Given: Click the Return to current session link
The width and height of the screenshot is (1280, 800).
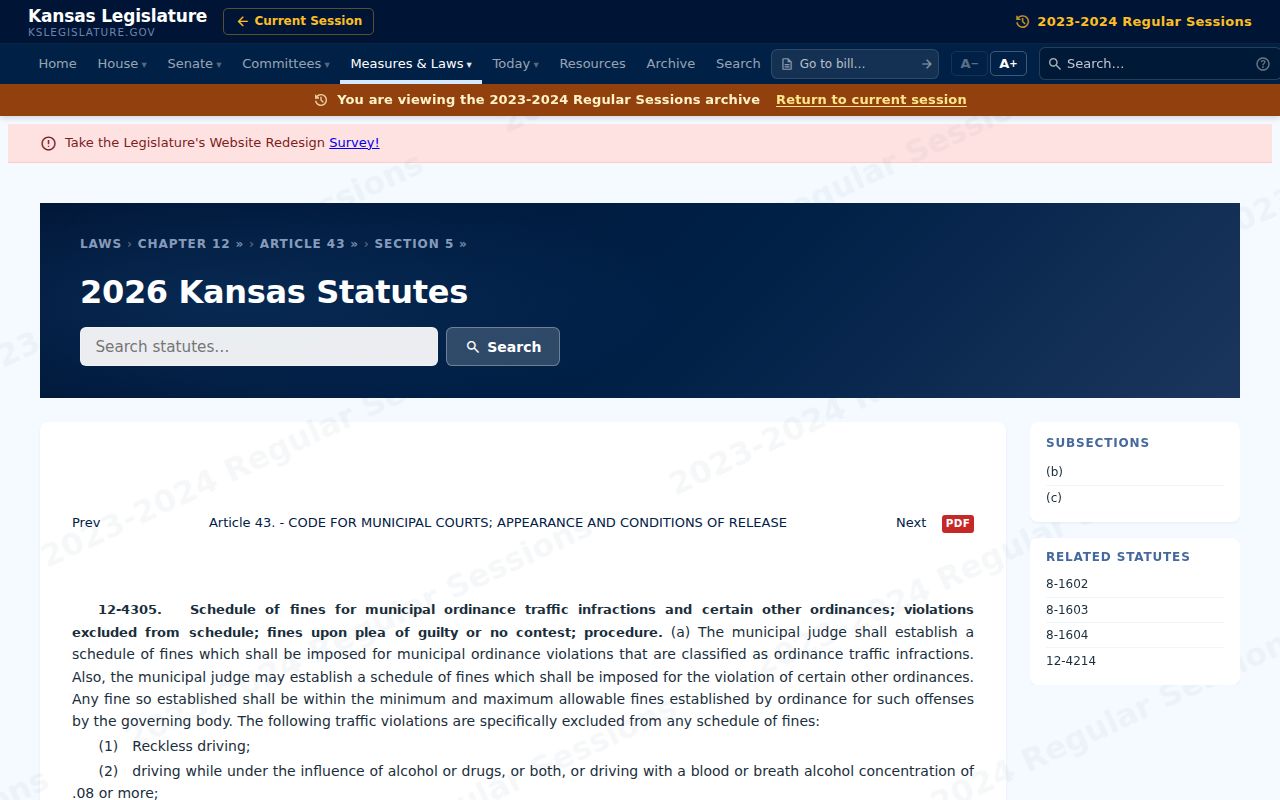Looking at the screenshot, I should 871,100.
